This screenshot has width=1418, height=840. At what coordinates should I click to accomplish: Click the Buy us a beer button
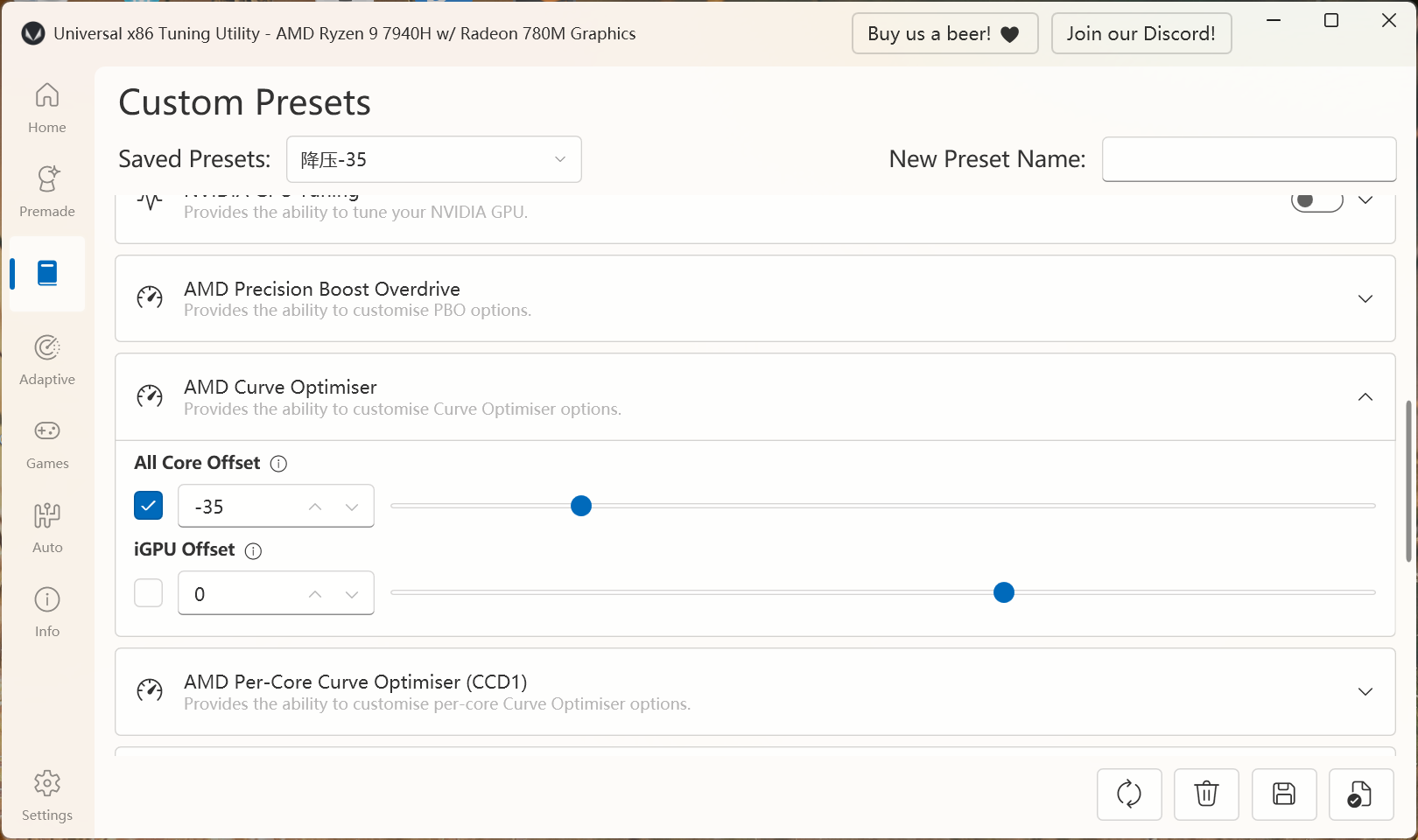click(x=945, y=33)
